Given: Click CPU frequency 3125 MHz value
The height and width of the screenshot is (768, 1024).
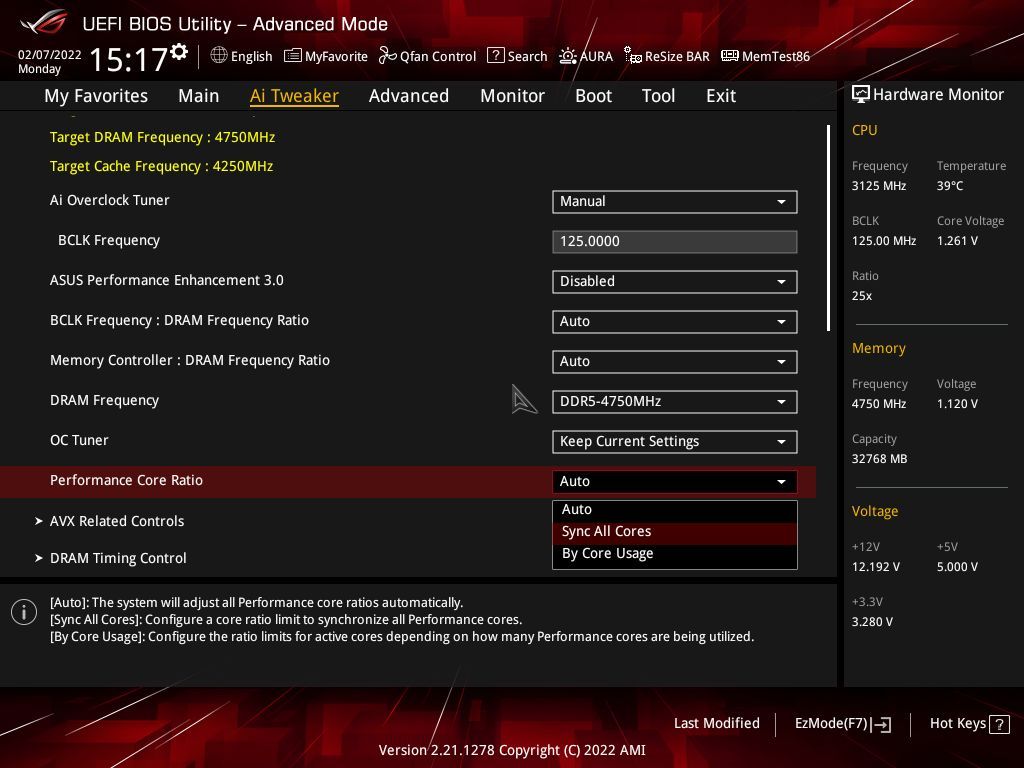Looking at the screenshot, I should click(x=878, y=186).
